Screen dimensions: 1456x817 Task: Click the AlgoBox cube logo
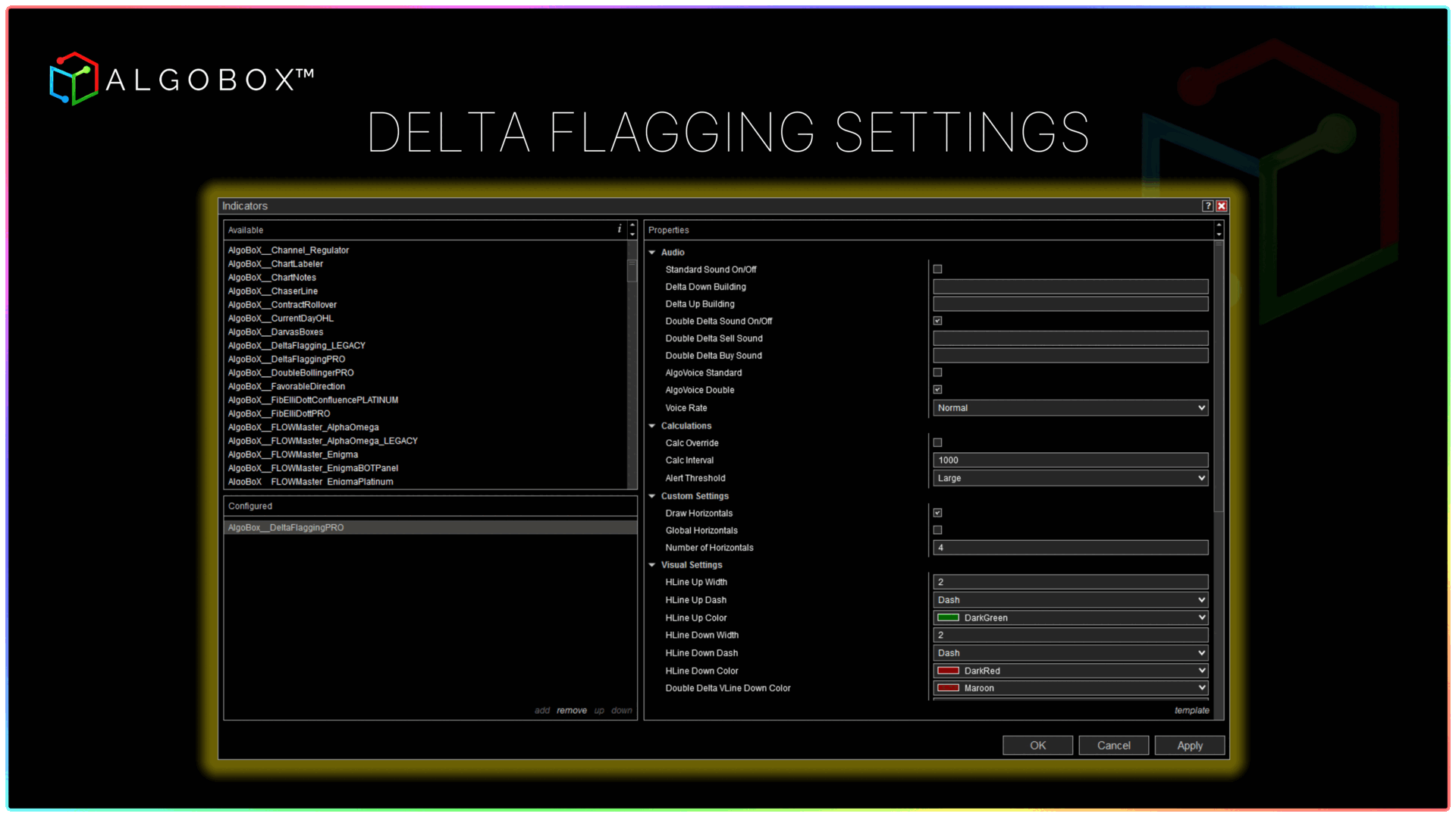coord(74,79)
